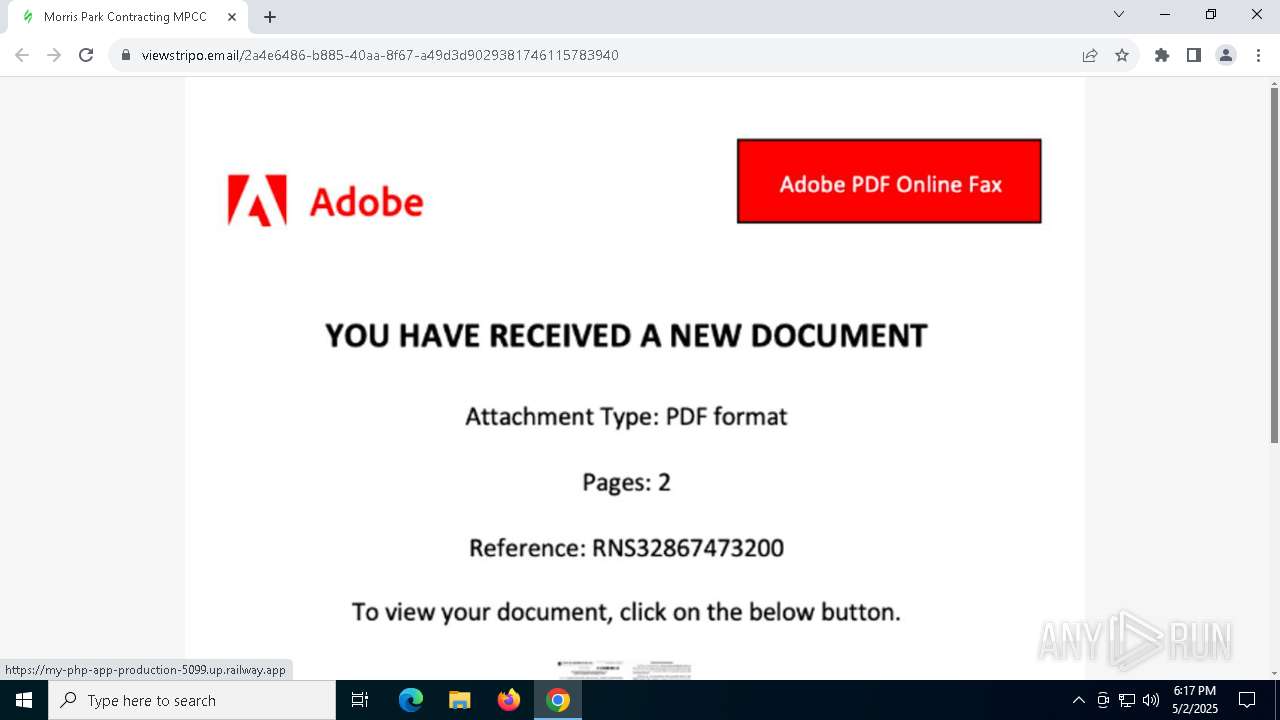Expand the tab search dropdown arrow
The width and height of the screenshot is (1280, 720).
[x=1119, y=14]
